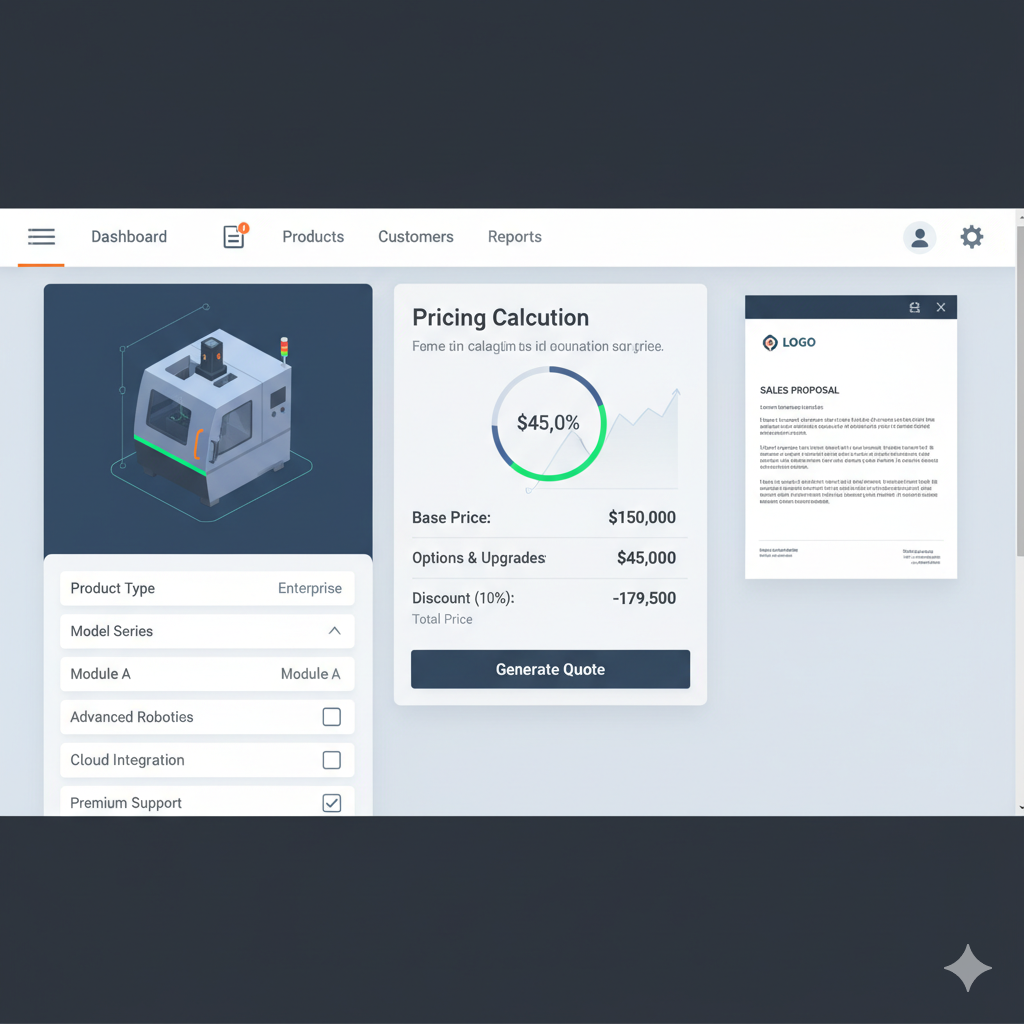Enable Cloud Integration
The height and width of the screenshot is (1024, 1024).
tap(331, 760)
